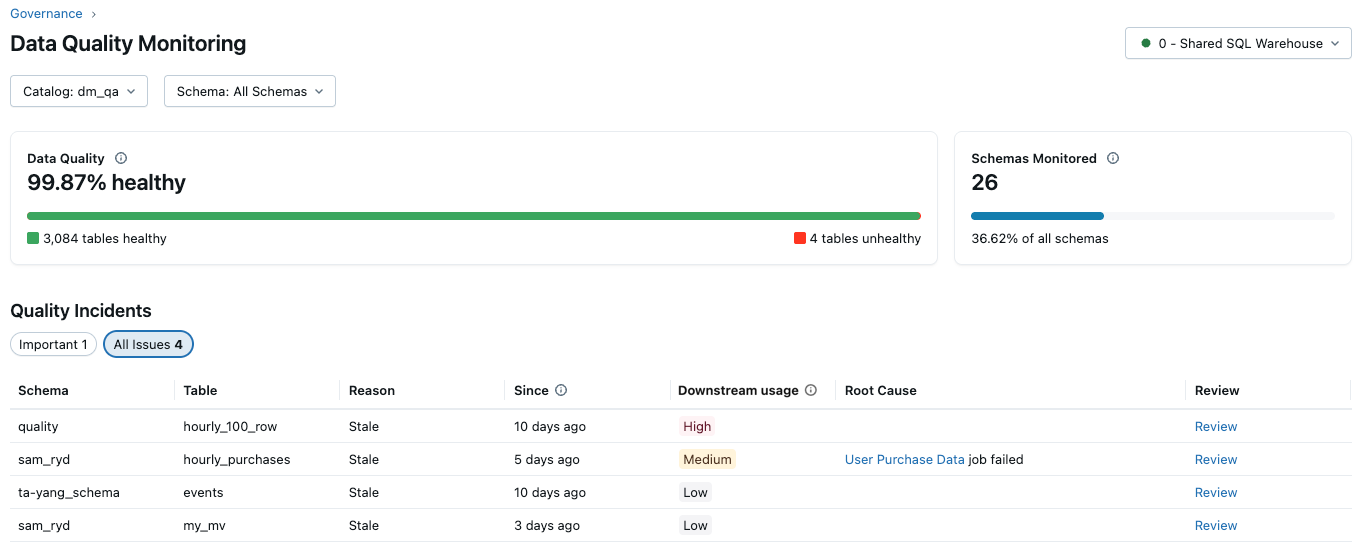This screenshot has width=1357, height=550.
Task: Select the All Issues 4 filter
Action: (148, 344)
